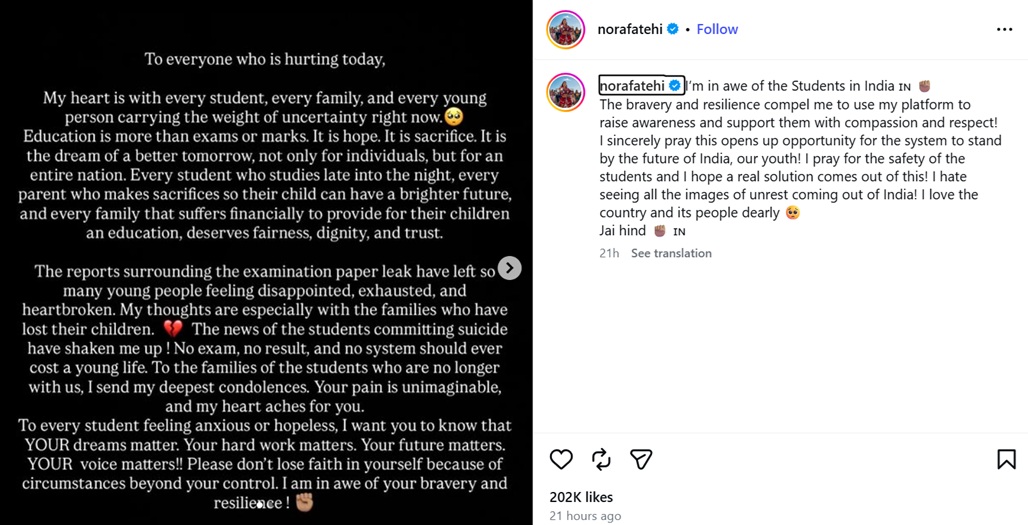Open the three-dot more options menu
This screenshot has width=1028, height=525.
[x=1004, y=29]
